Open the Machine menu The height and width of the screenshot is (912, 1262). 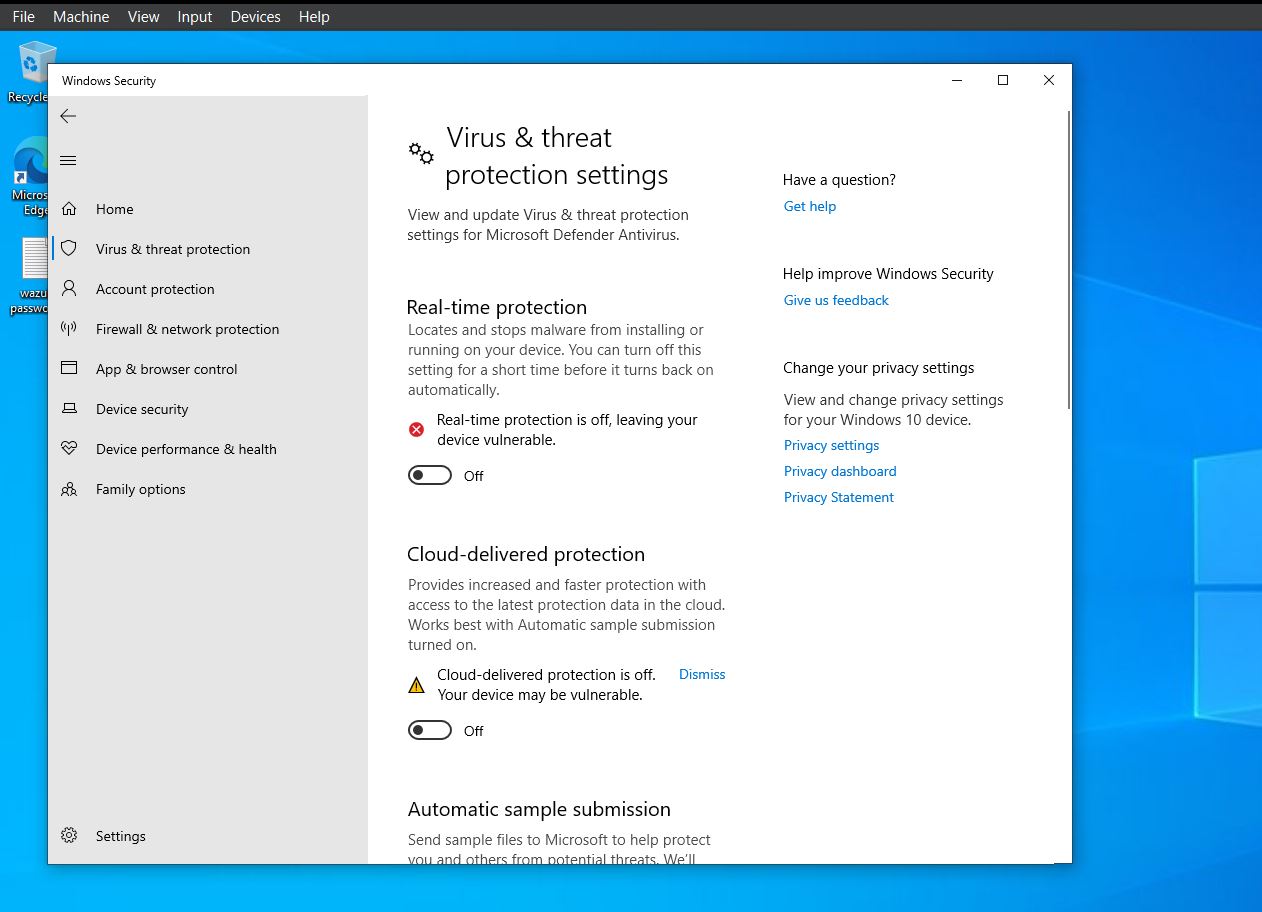pos(80,16)
